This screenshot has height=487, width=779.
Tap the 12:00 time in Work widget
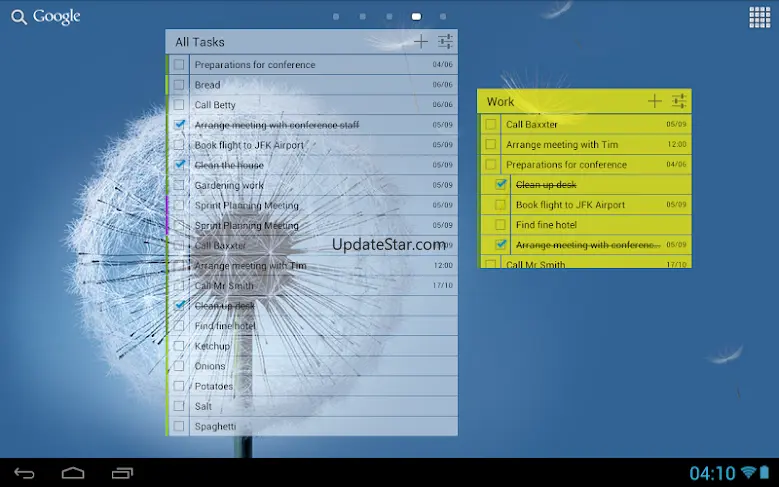click(677, 144)
